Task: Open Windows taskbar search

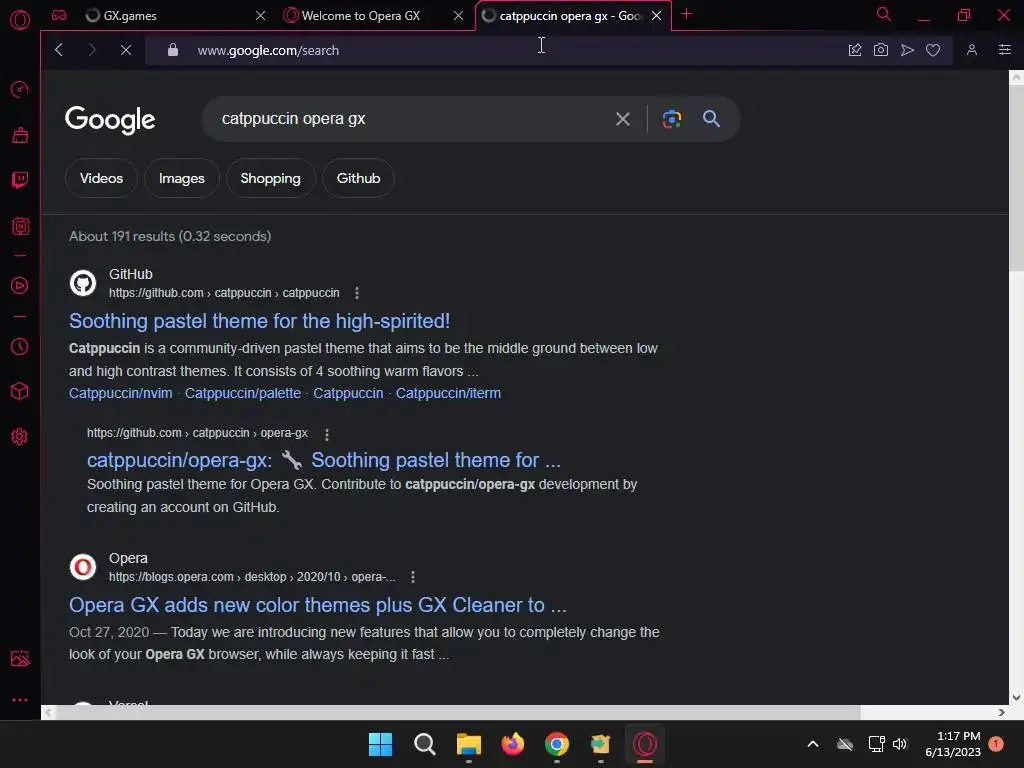Action: point(424,744)
